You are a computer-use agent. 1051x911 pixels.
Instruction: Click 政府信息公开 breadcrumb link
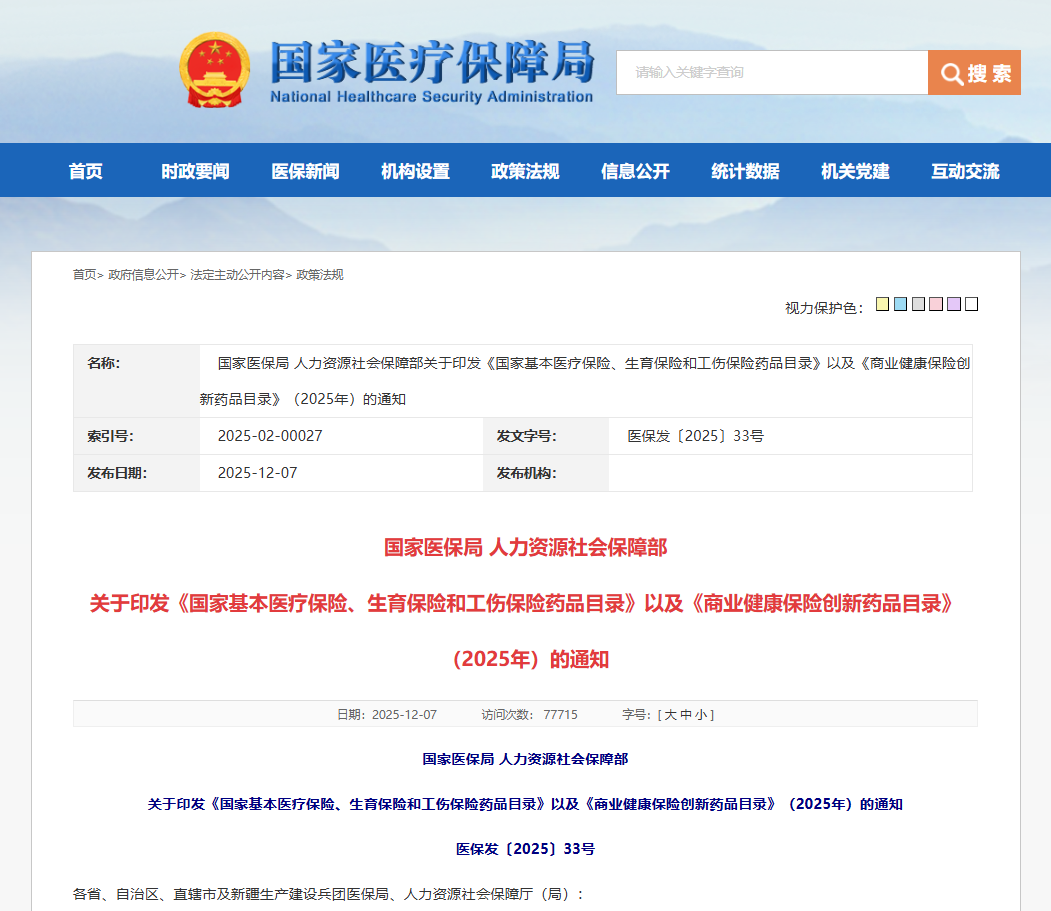tap(143, 275)
